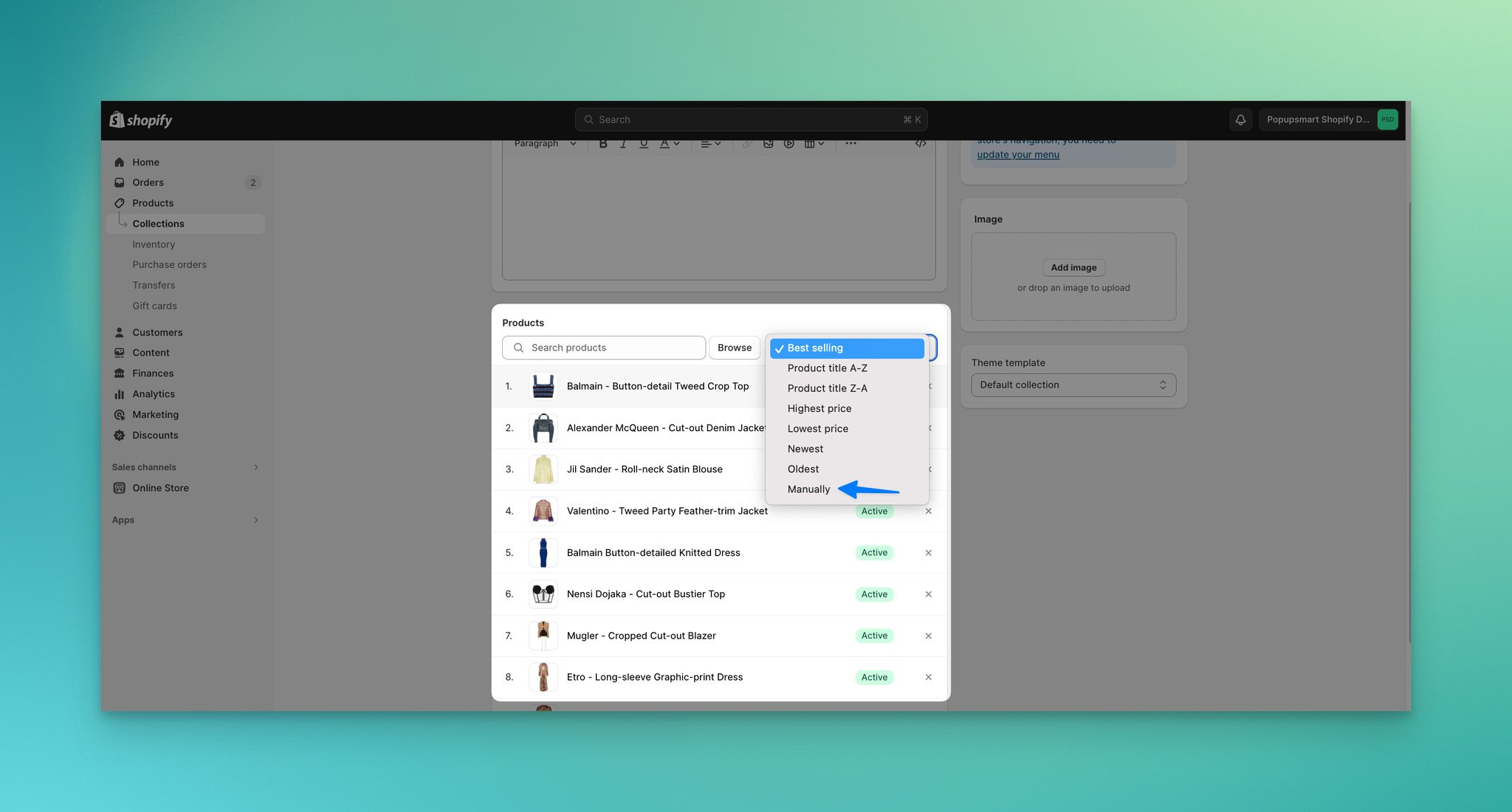Screen dimensions: 1512x812
Task: Click the Marketing target icon
Action: coord(120,415)
